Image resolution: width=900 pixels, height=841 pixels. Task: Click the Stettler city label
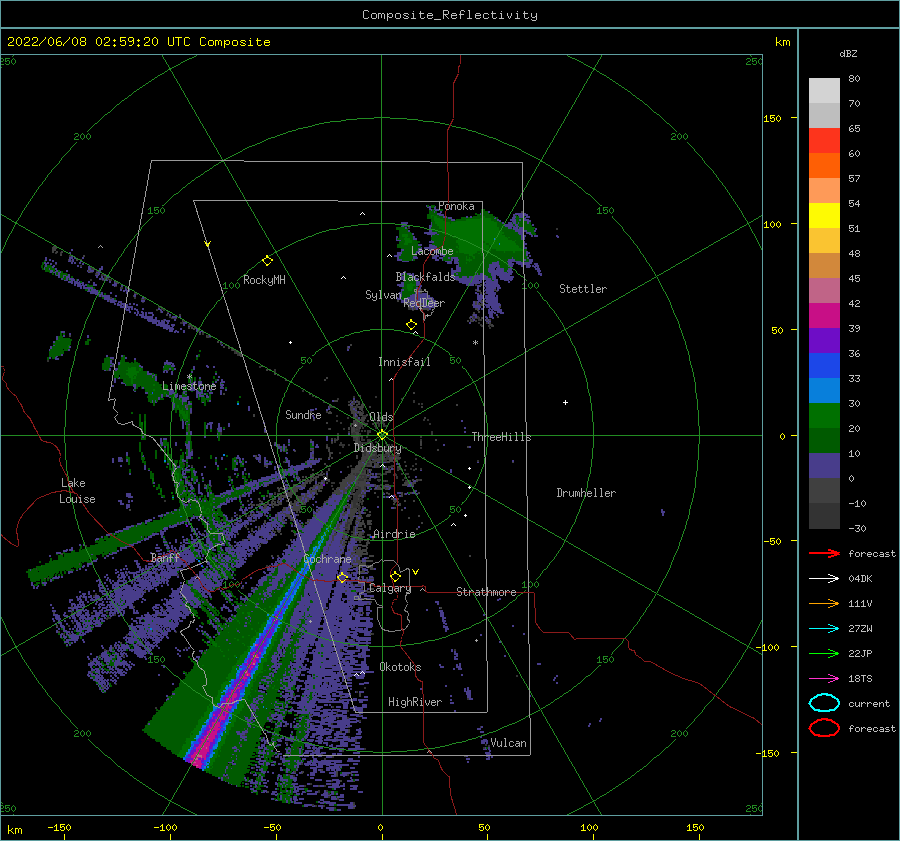[583, 289]
